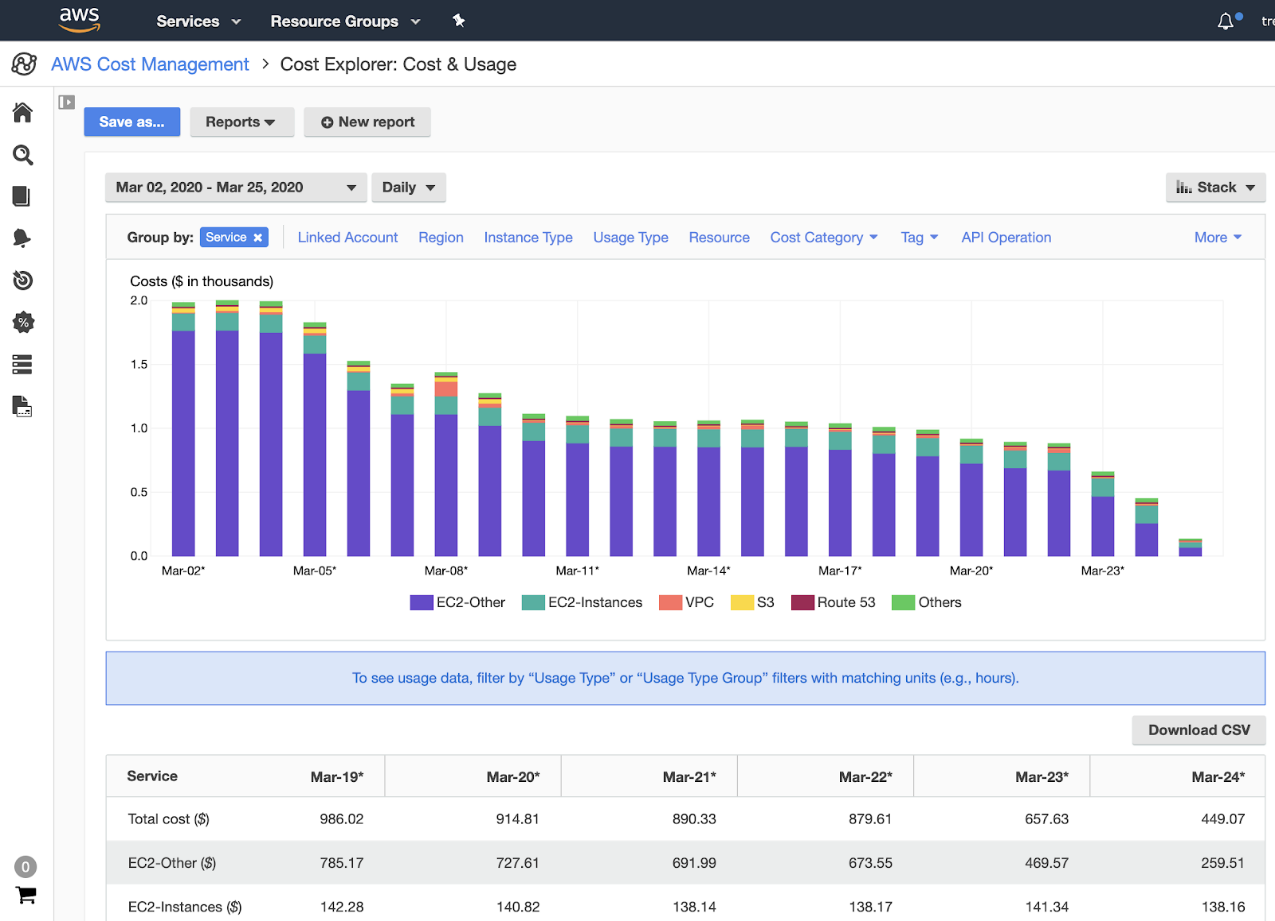
Task: Click the zero count badge above cart
Action: [x=26, y=867]
